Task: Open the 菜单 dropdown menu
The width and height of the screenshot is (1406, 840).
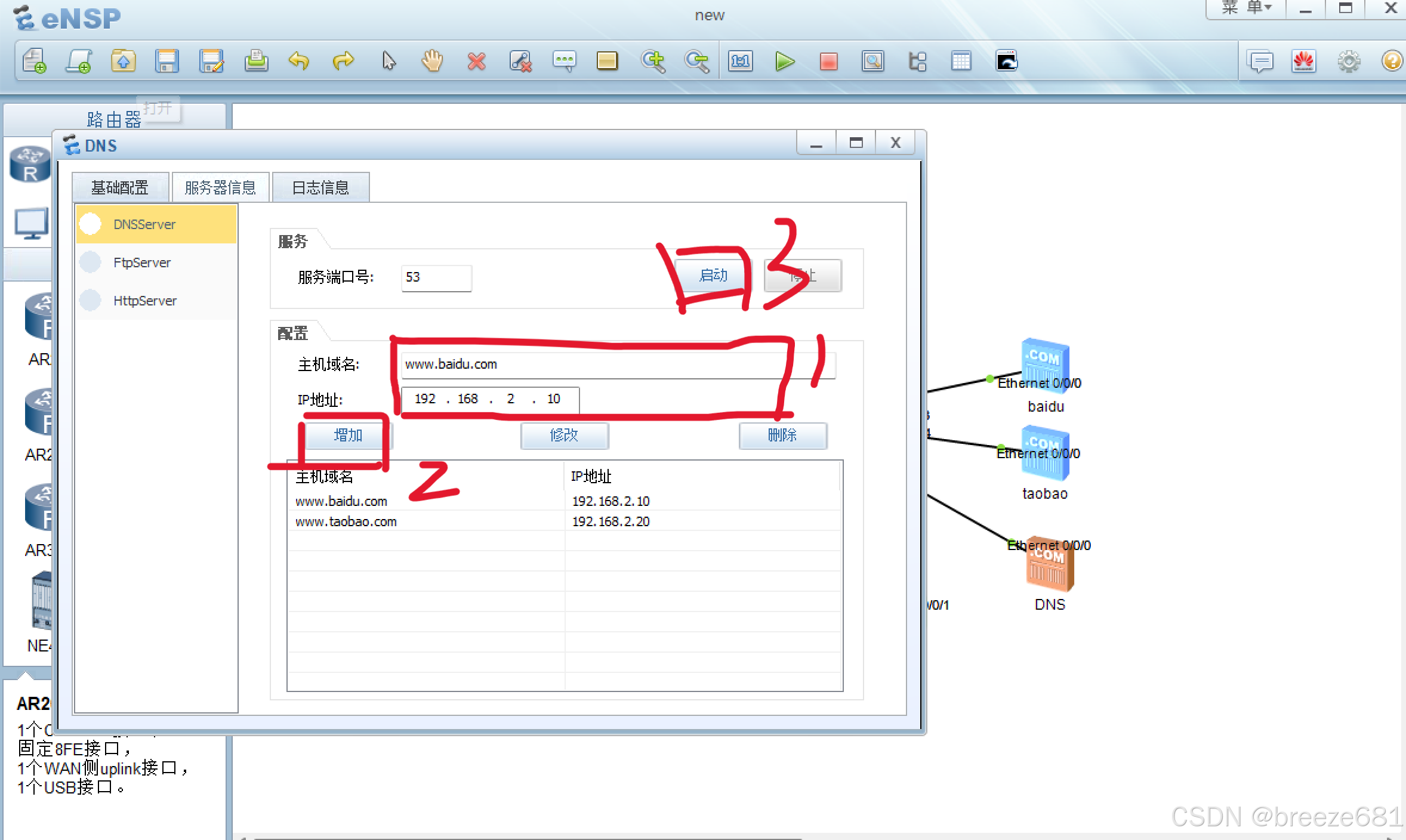Action: click(x=1246, y=8)
